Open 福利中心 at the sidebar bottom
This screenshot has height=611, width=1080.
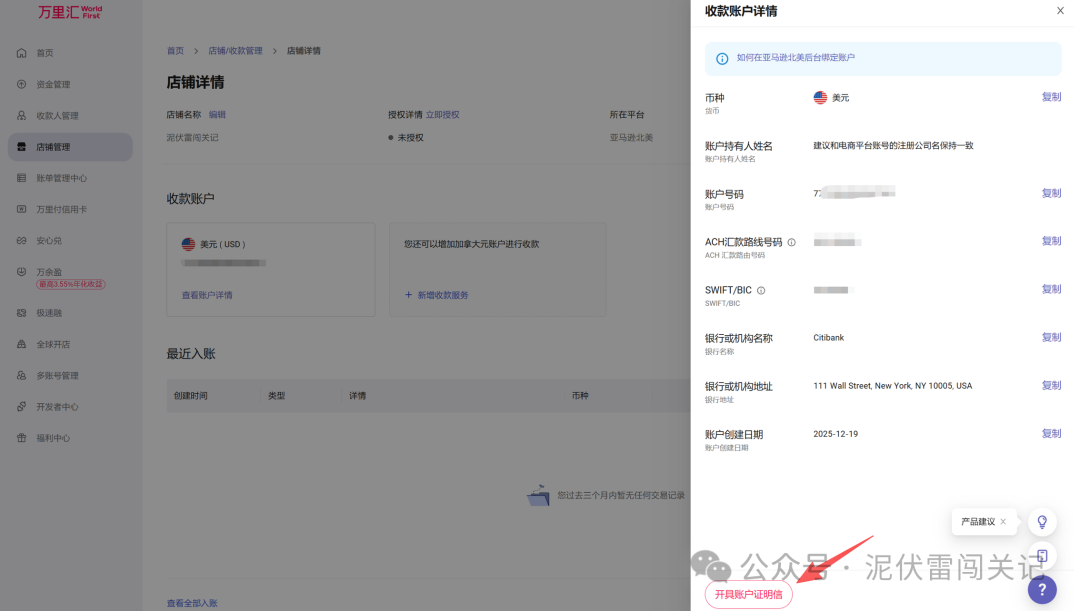click(60, 437)
